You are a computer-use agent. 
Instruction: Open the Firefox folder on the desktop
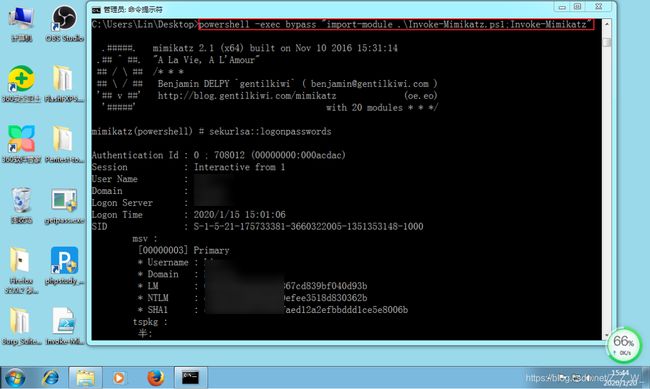(21, 270)
